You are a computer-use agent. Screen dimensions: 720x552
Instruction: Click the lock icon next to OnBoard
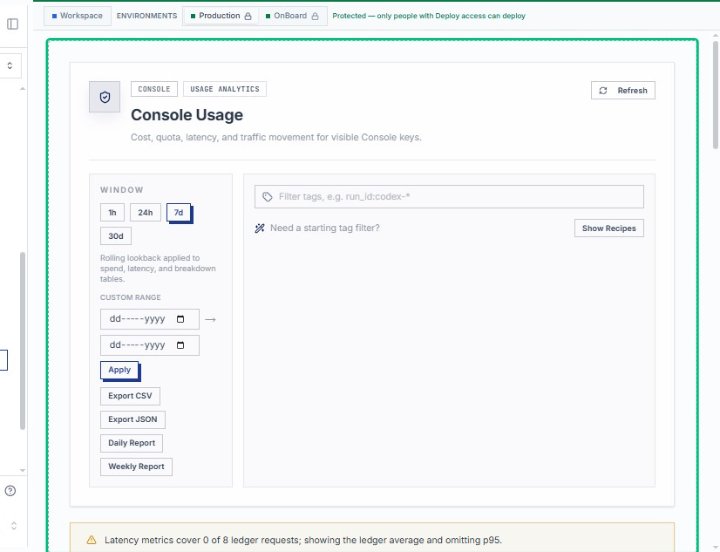pos(315,16)
